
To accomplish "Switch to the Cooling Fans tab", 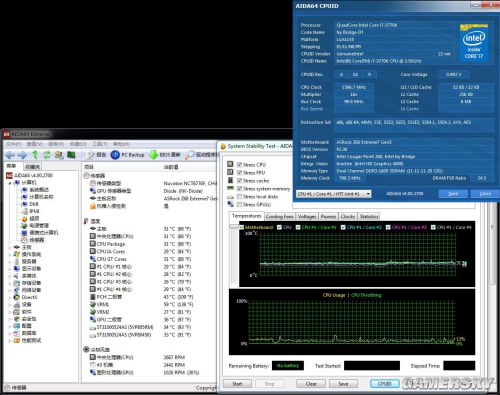I will (279, 217).
